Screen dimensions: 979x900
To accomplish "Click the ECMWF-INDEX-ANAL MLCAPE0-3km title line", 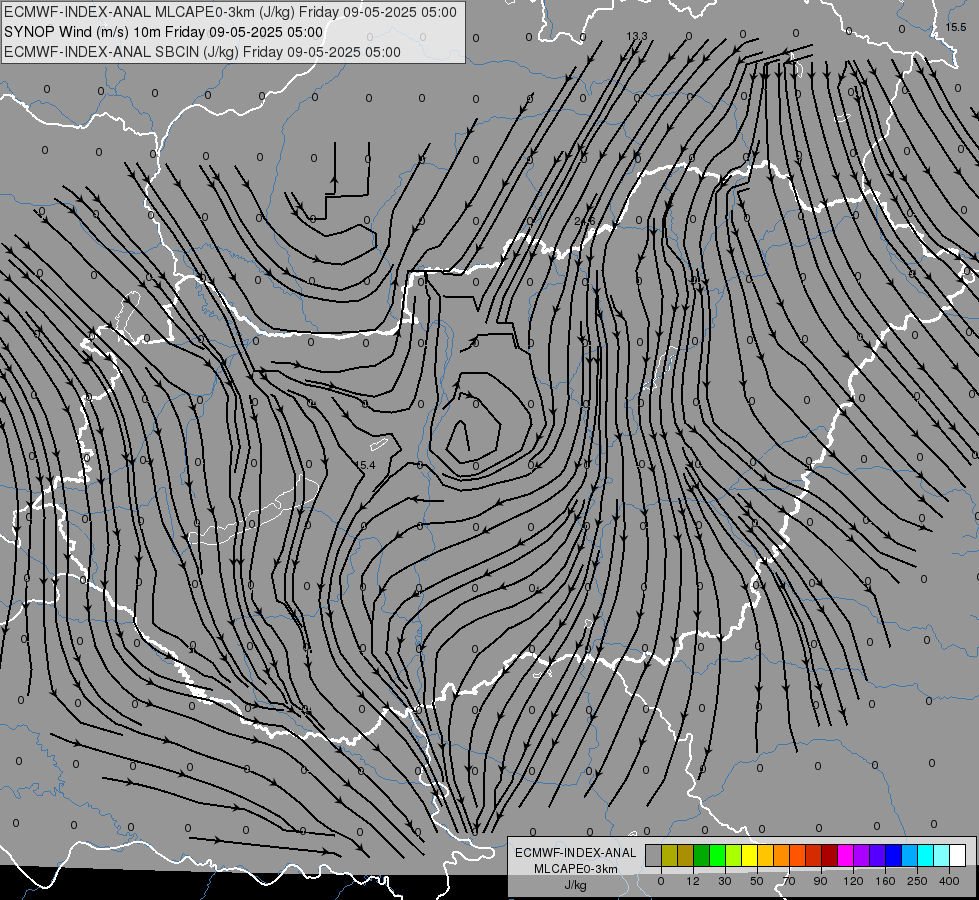I will tap(230, 12).
